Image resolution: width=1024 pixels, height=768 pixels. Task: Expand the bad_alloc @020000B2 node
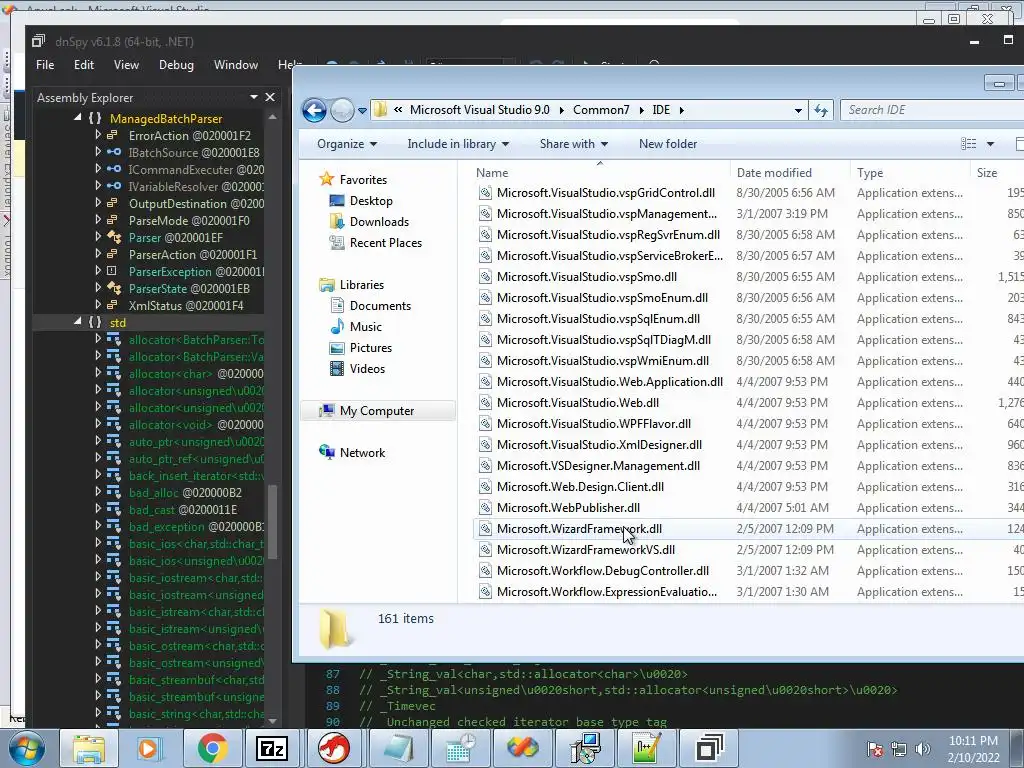click(x=98, y=492)
